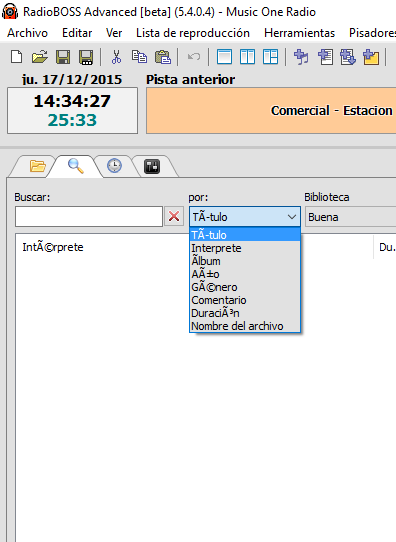396x542 pixels.
Task: Click the 'Comercial - Estacion' previous track panel
Action: pos(271,111)
